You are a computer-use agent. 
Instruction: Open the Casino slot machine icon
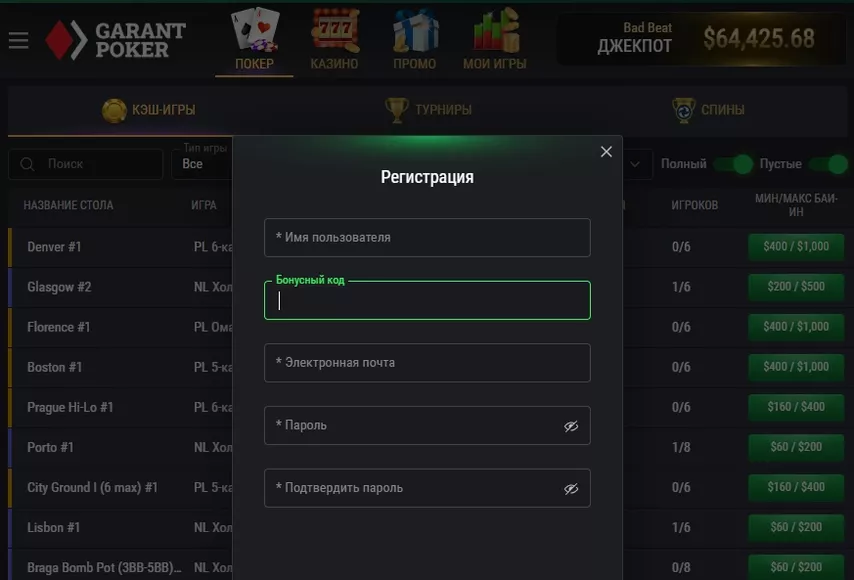tap(334, 29)
